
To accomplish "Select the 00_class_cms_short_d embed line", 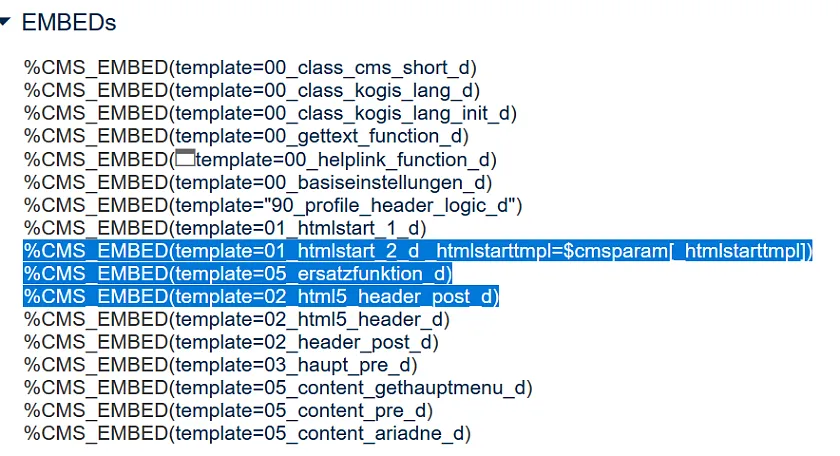I will (250, 68).
